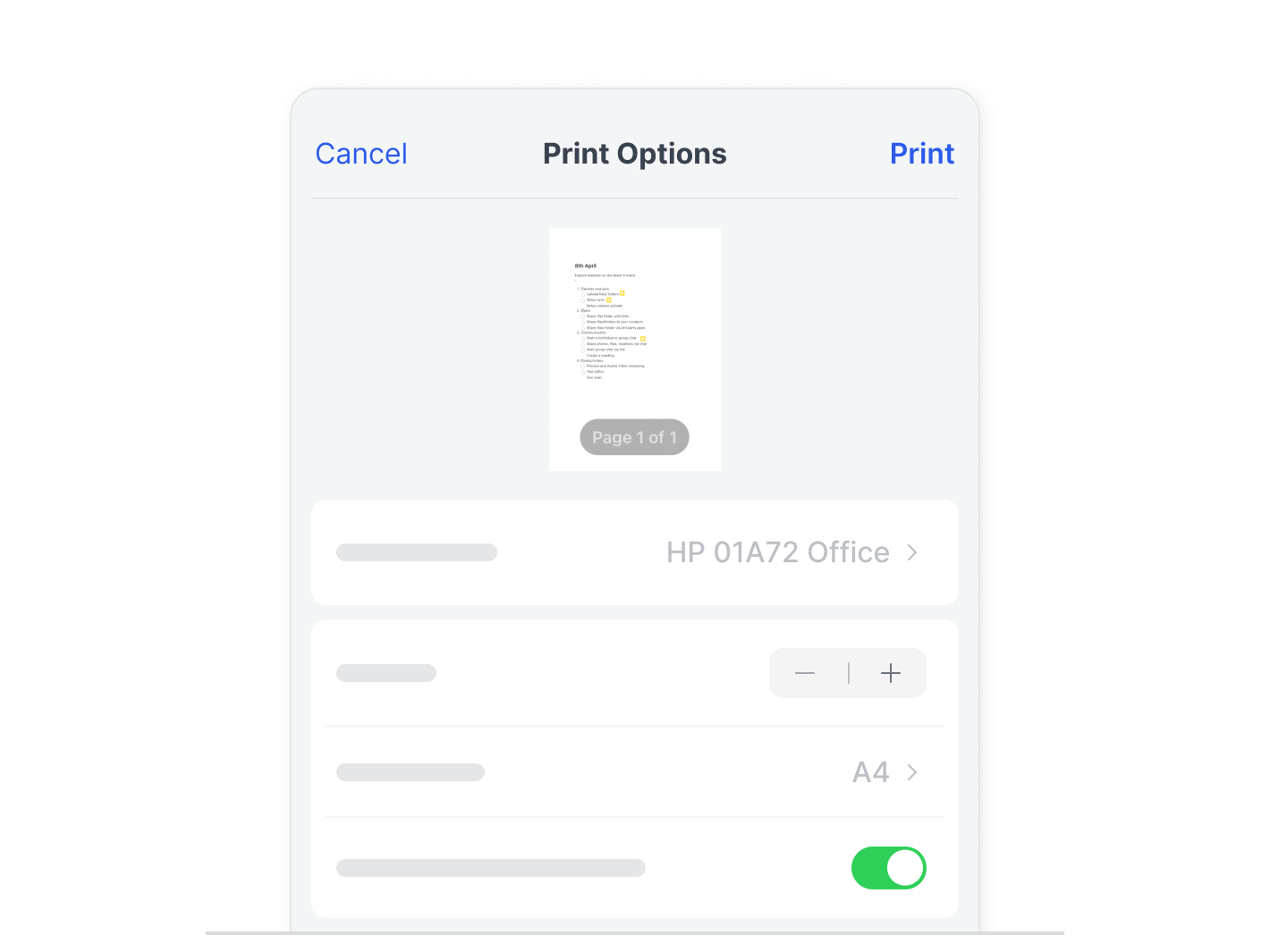
Task: Click the 8th April heading in the preview
Action: pos(586,265)
